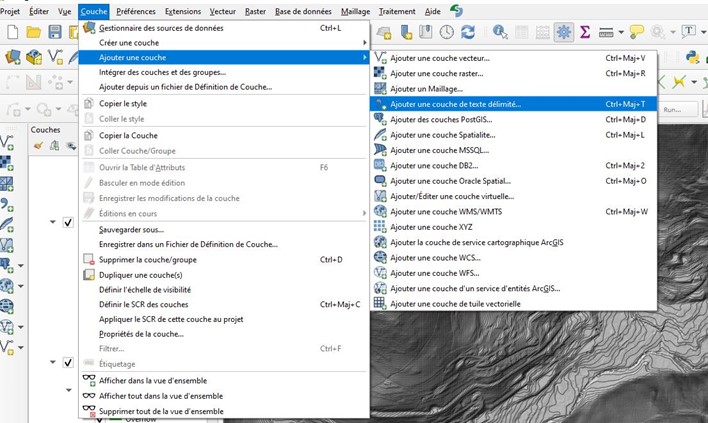Click the Map Tips speech bubble icon
This screenshot has height=423, width=708.
click(x=637, y=32)
